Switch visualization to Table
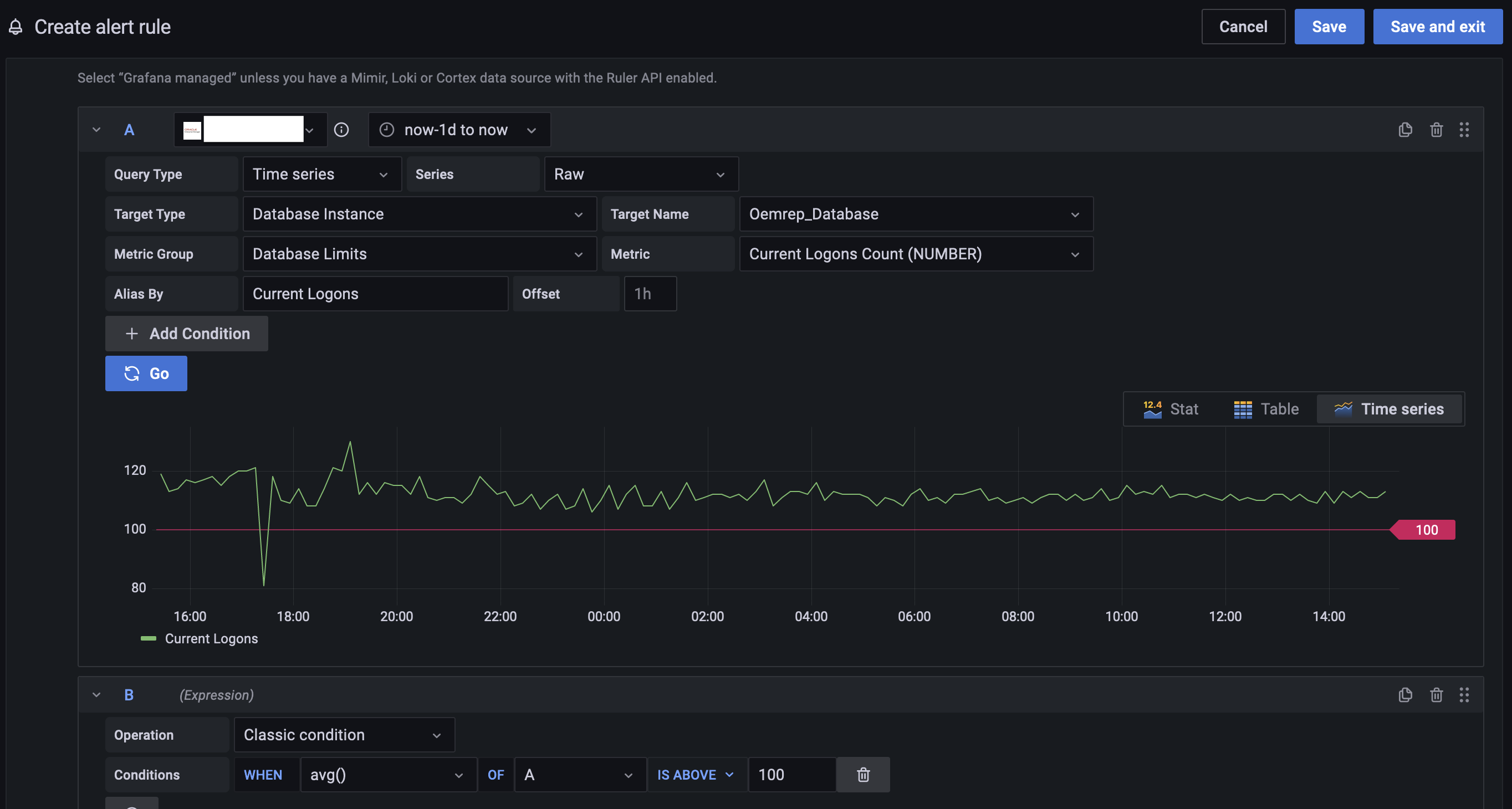Image resolution: width=1512 pixels, height=809 pixels. 1266,409
